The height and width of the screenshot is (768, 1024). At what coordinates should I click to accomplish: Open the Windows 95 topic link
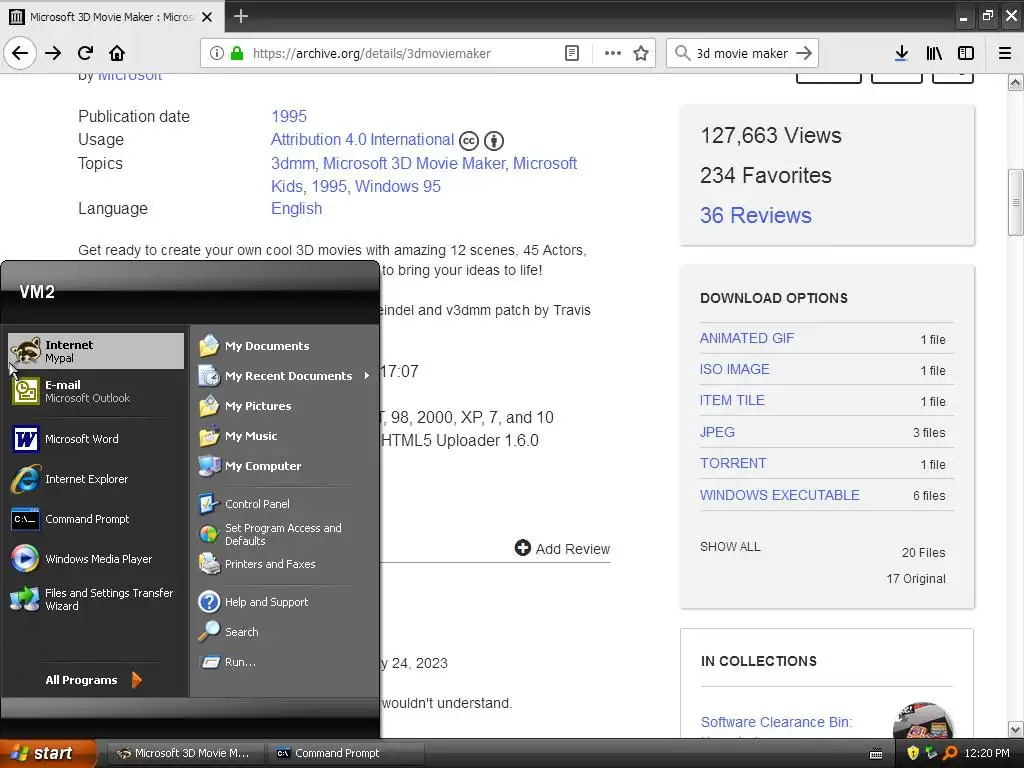398,186
